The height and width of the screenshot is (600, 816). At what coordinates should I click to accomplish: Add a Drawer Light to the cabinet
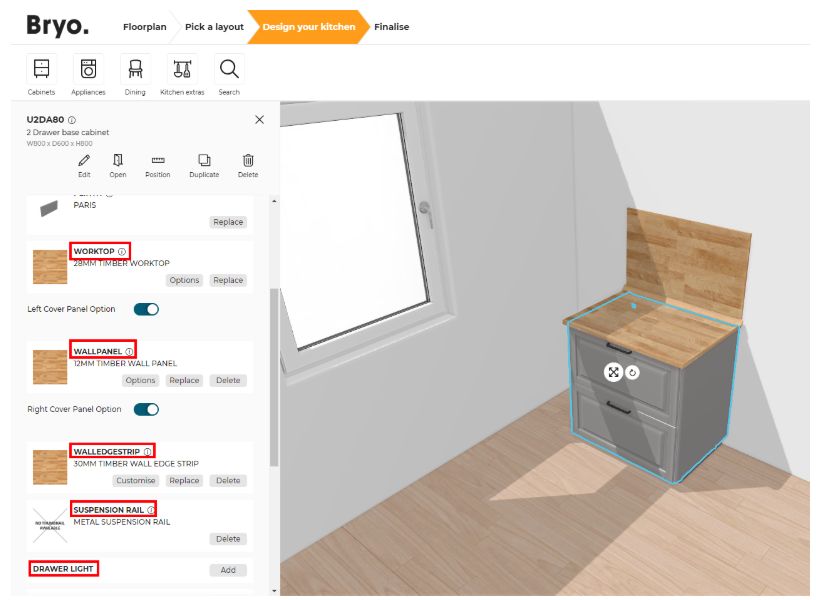(228, 569)
